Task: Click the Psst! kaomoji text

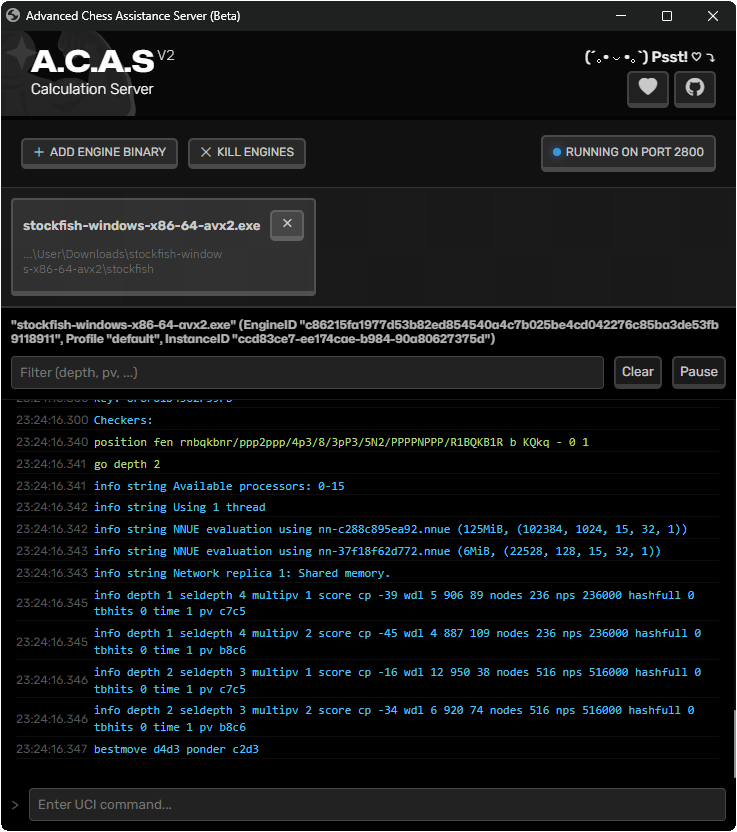Action: click(649, 57)
